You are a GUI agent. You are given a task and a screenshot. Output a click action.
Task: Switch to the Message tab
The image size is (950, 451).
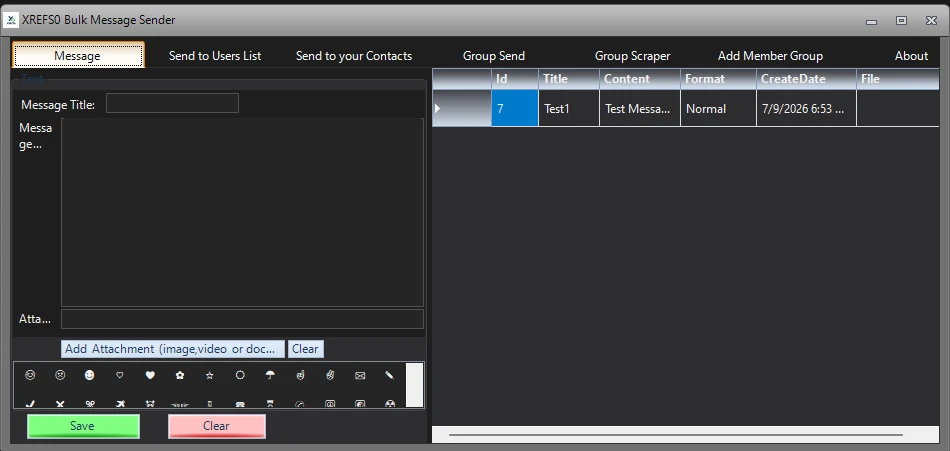(x=78, y=56)
